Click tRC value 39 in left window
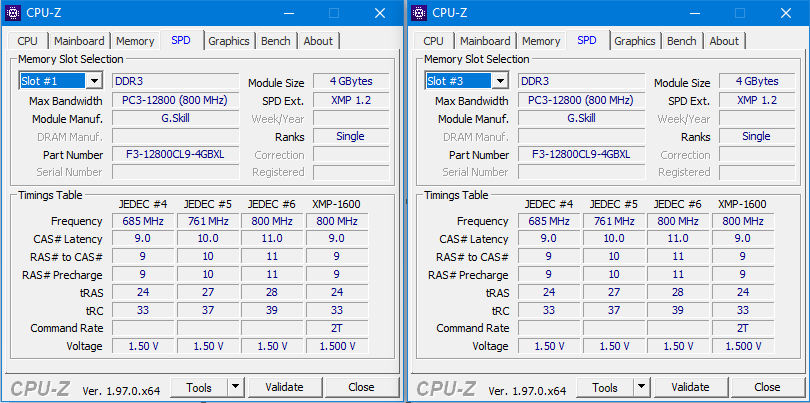The width and height of the screenshot is (810, 403). pyautogui.click(x=272, y=310)
